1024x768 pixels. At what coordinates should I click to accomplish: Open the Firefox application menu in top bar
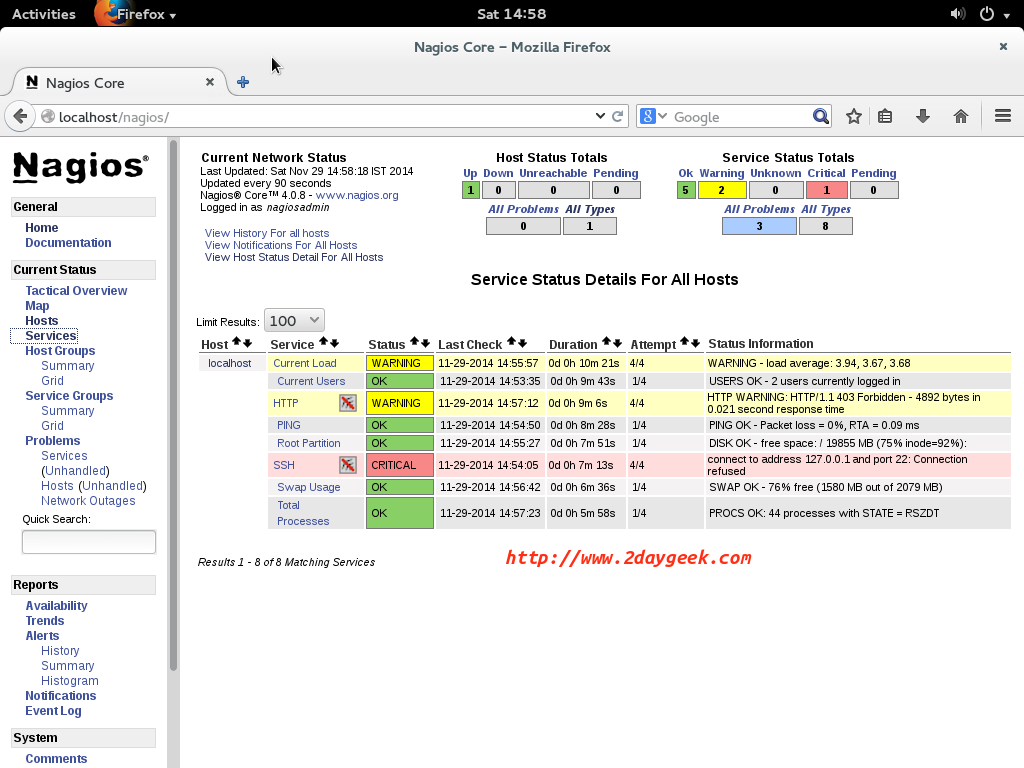pyautogui.click(x=137, y=14)
